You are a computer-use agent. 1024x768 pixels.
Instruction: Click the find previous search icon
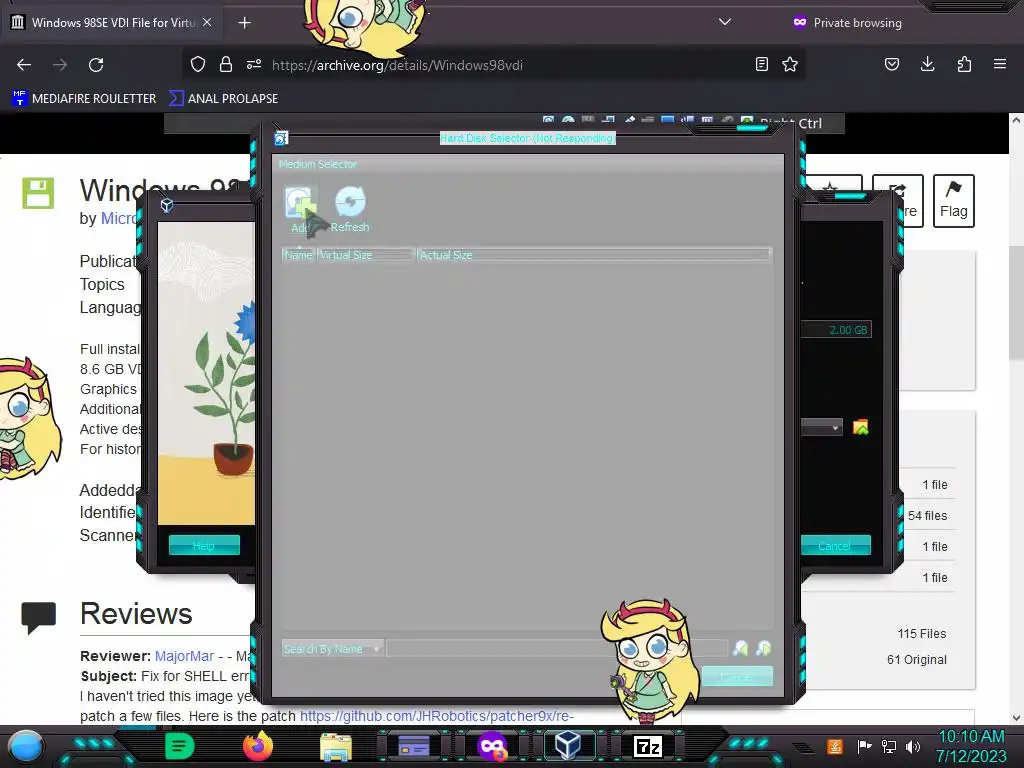tap(741, 648)
